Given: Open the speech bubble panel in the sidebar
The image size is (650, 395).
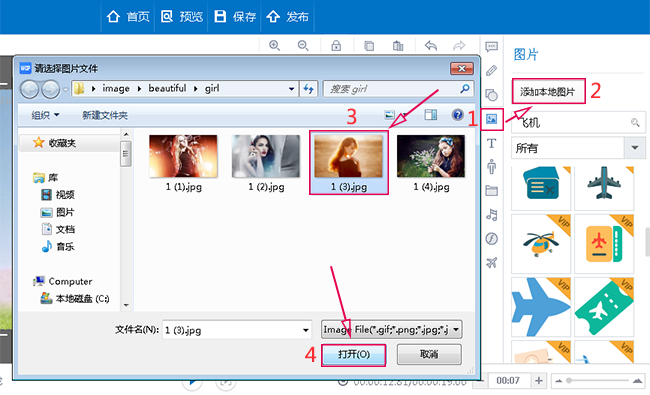Looking at the screenshot, I should (x=492, y=47).
